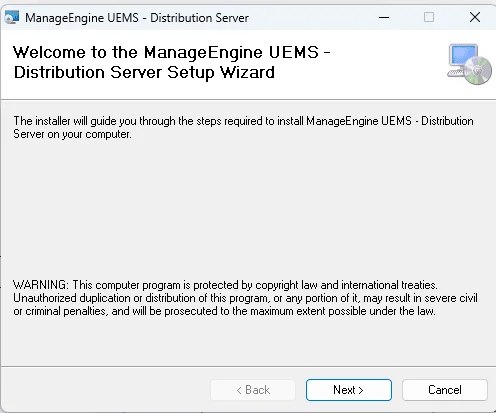The height and width of the screenshot is (413, 496).
Task: Close the installer window with X
Action: (x=475, y=17)
